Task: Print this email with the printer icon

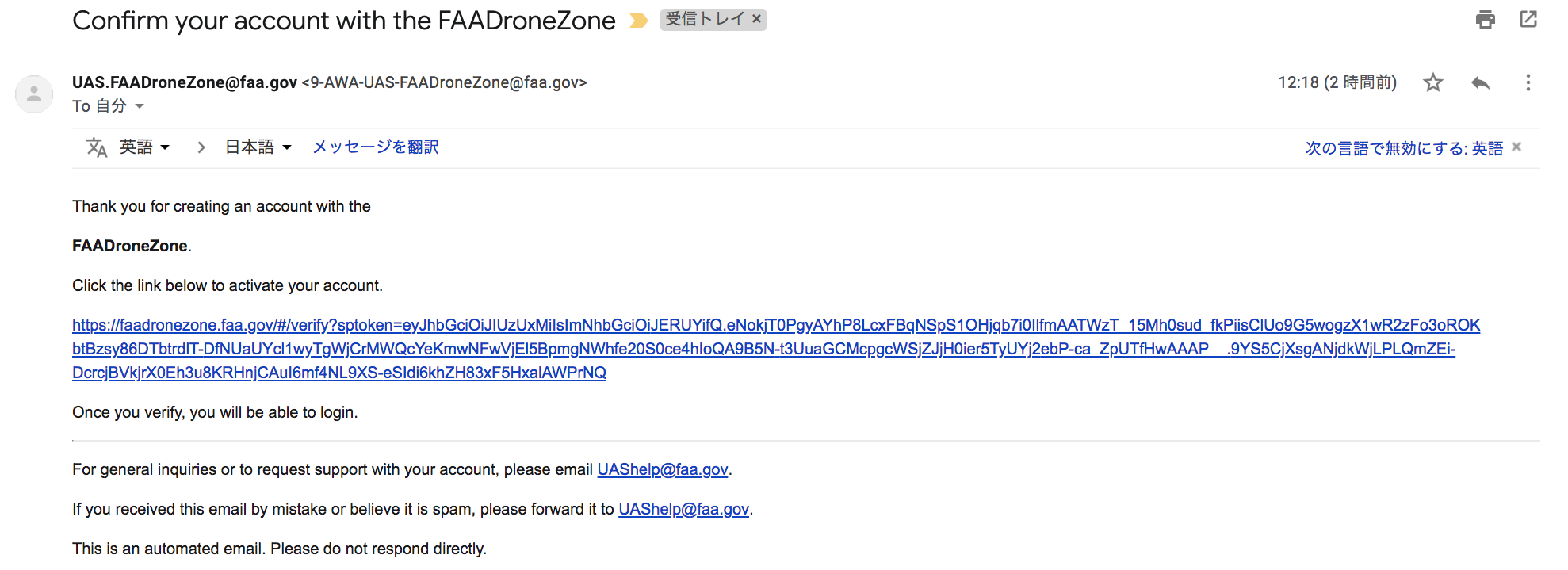Action: click(1486, 19)
